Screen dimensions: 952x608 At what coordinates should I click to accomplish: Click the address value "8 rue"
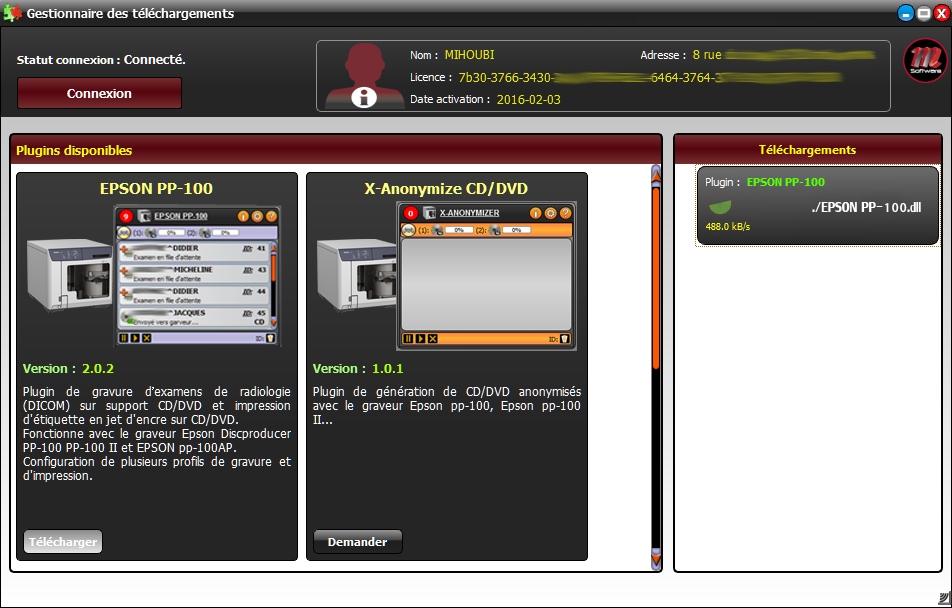(707, 55)
